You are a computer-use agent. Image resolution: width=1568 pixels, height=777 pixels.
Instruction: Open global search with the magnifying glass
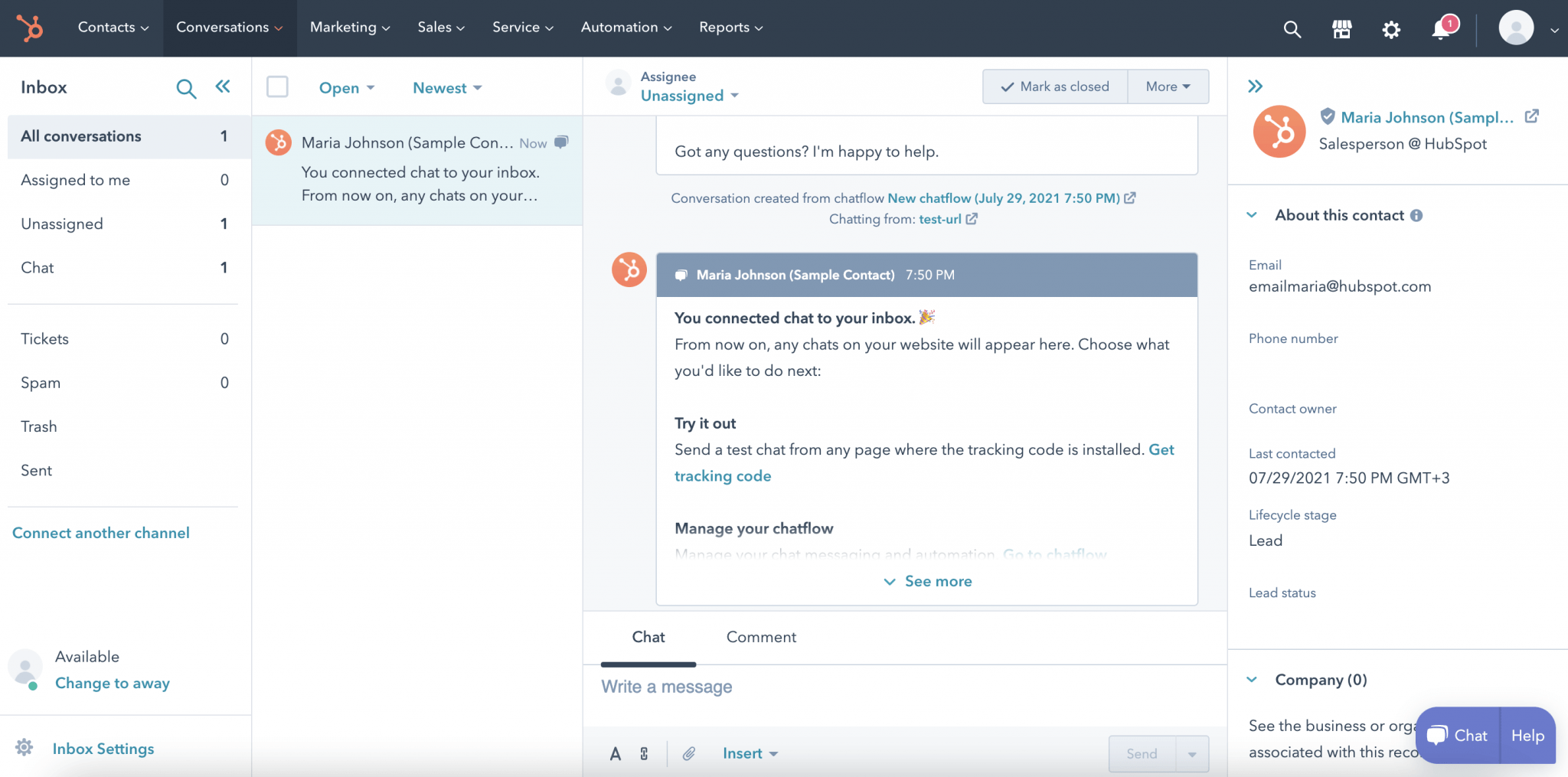1292,28
